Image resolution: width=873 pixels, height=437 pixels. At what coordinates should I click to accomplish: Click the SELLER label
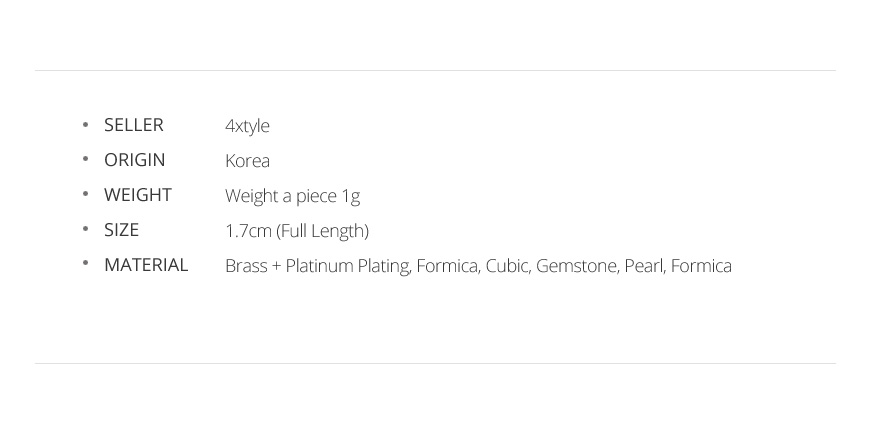[x=133, y=125]
